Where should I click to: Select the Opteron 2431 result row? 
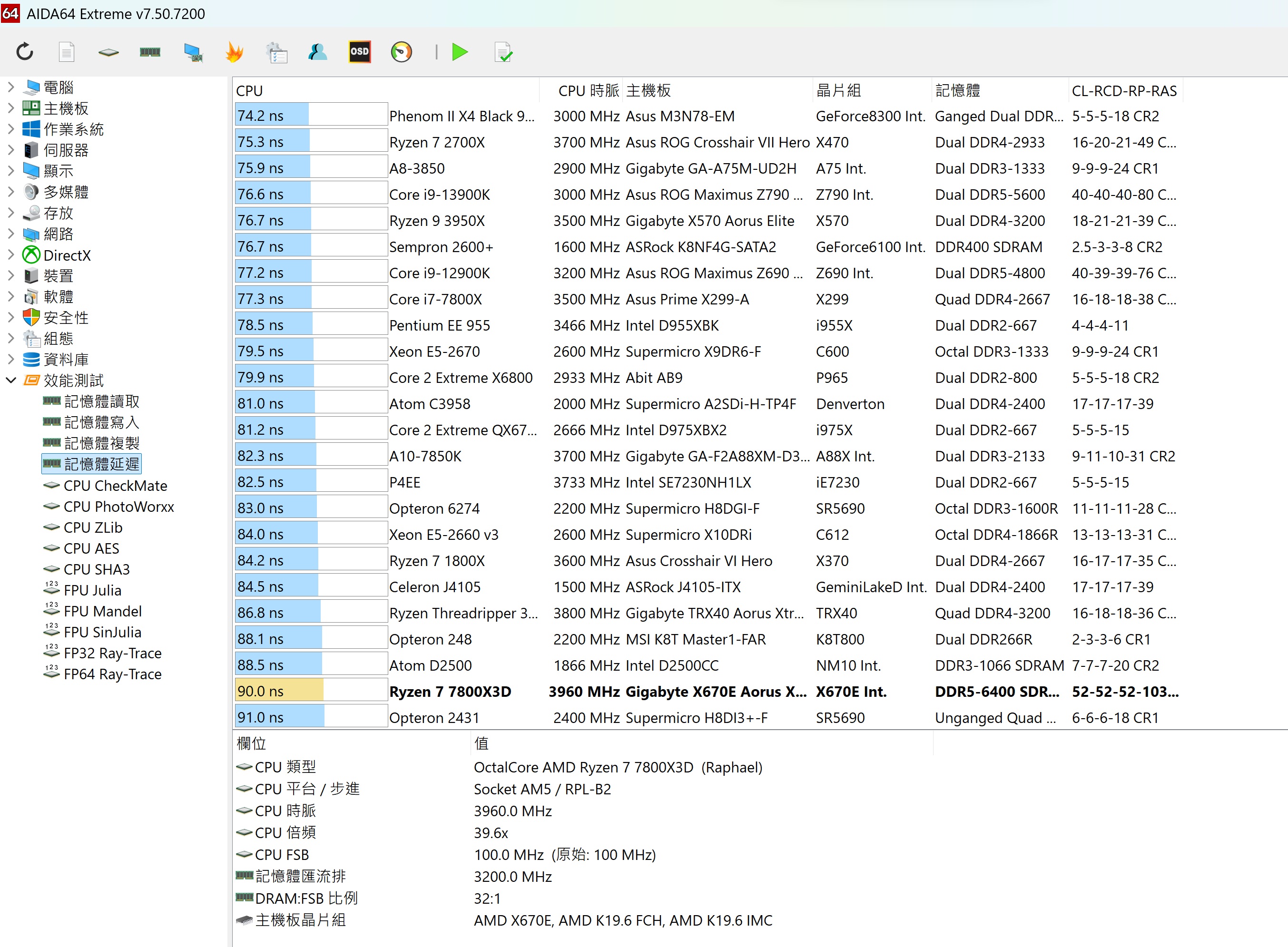tap(708, 717)
